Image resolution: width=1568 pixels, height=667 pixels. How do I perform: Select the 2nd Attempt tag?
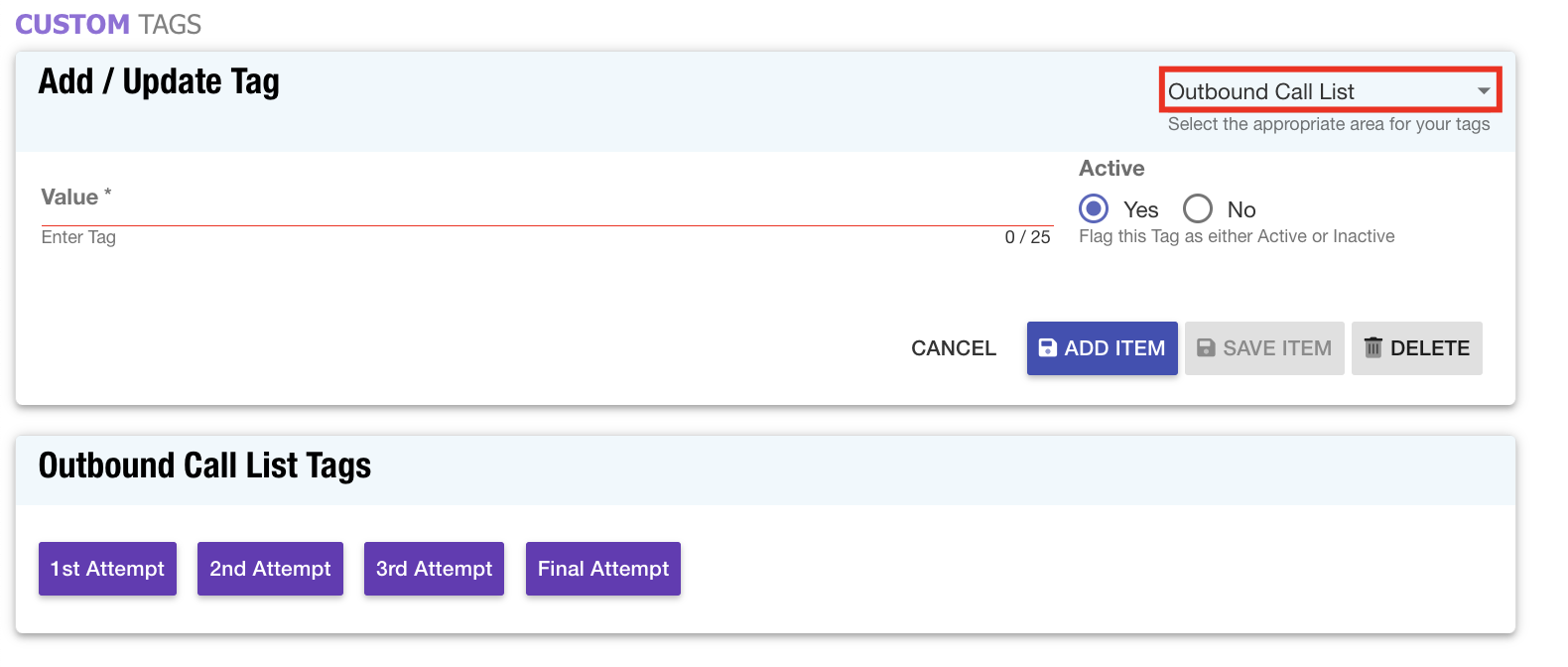(270, 569)
